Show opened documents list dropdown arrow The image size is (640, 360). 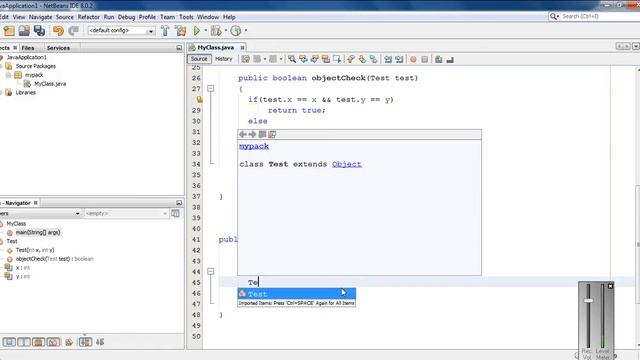coord(636,47)
